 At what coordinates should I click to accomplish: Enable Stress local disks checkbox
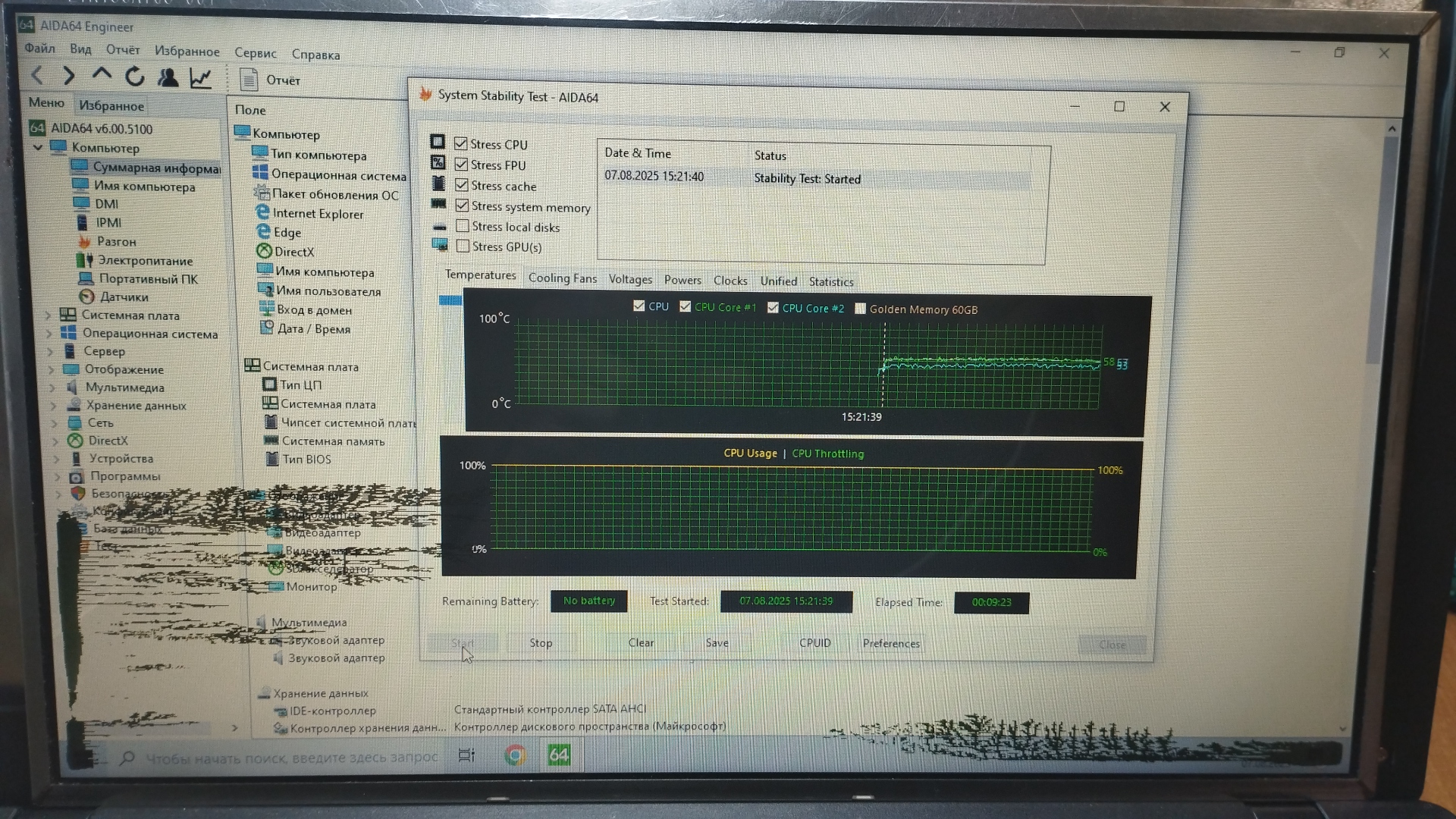pyautogui.click(x=463, y=226)
